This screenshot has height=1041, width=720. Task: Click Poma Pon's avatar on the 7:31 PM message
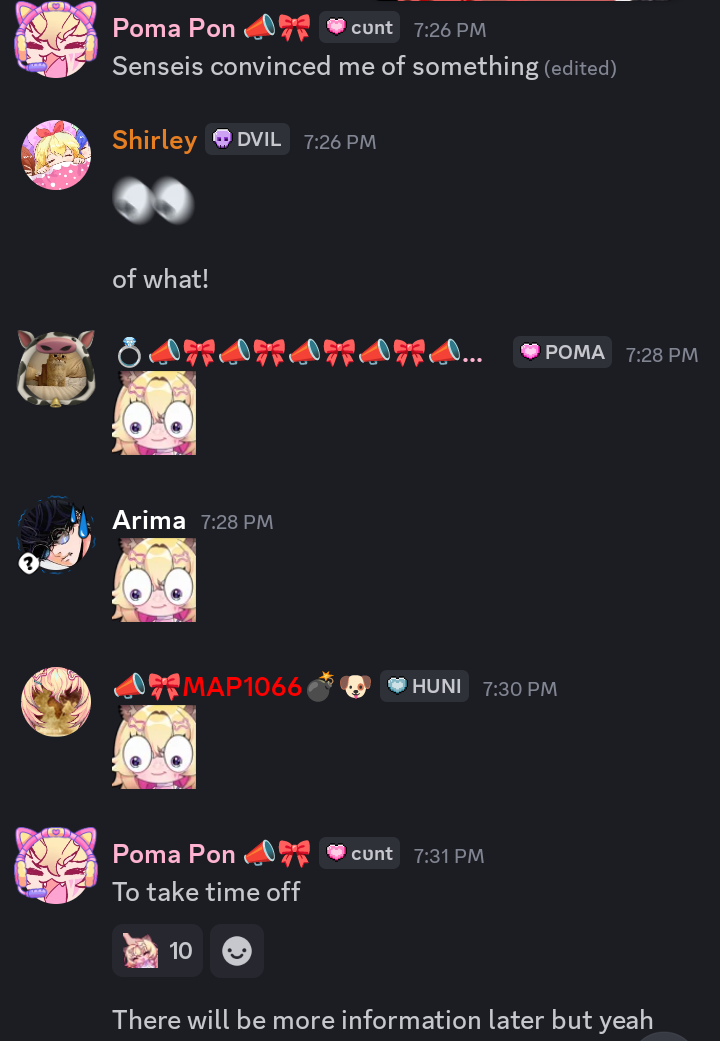point(56,865)
